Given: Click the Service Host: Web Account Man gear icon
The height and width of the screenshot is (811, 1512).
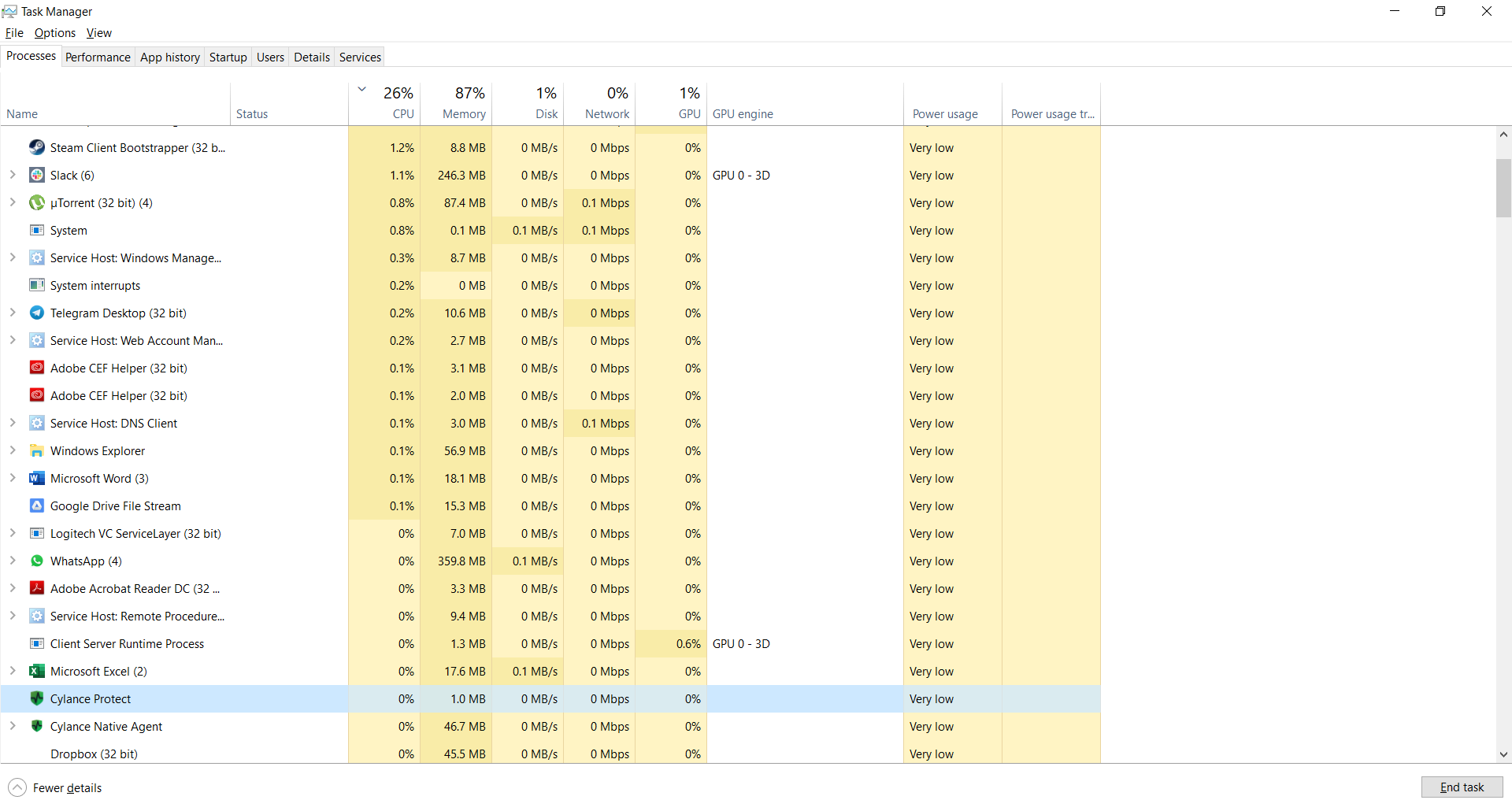Looking at the screenshot, I should tap(37, 340).
